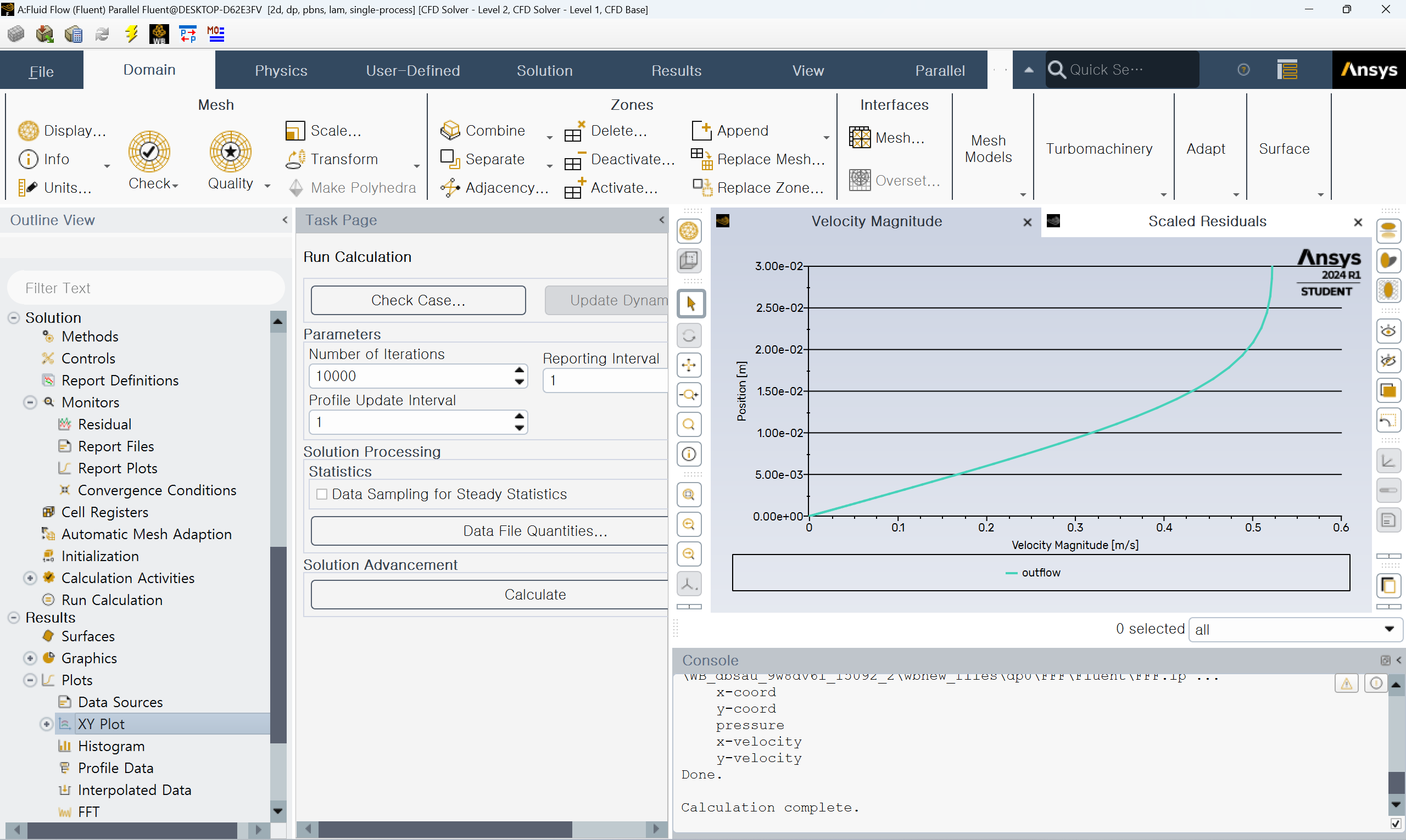The width and height of the screenshot is (1406, 840).
Task: Decrease Profile Update Interval with down arrow
Action: tap(519, 428)
